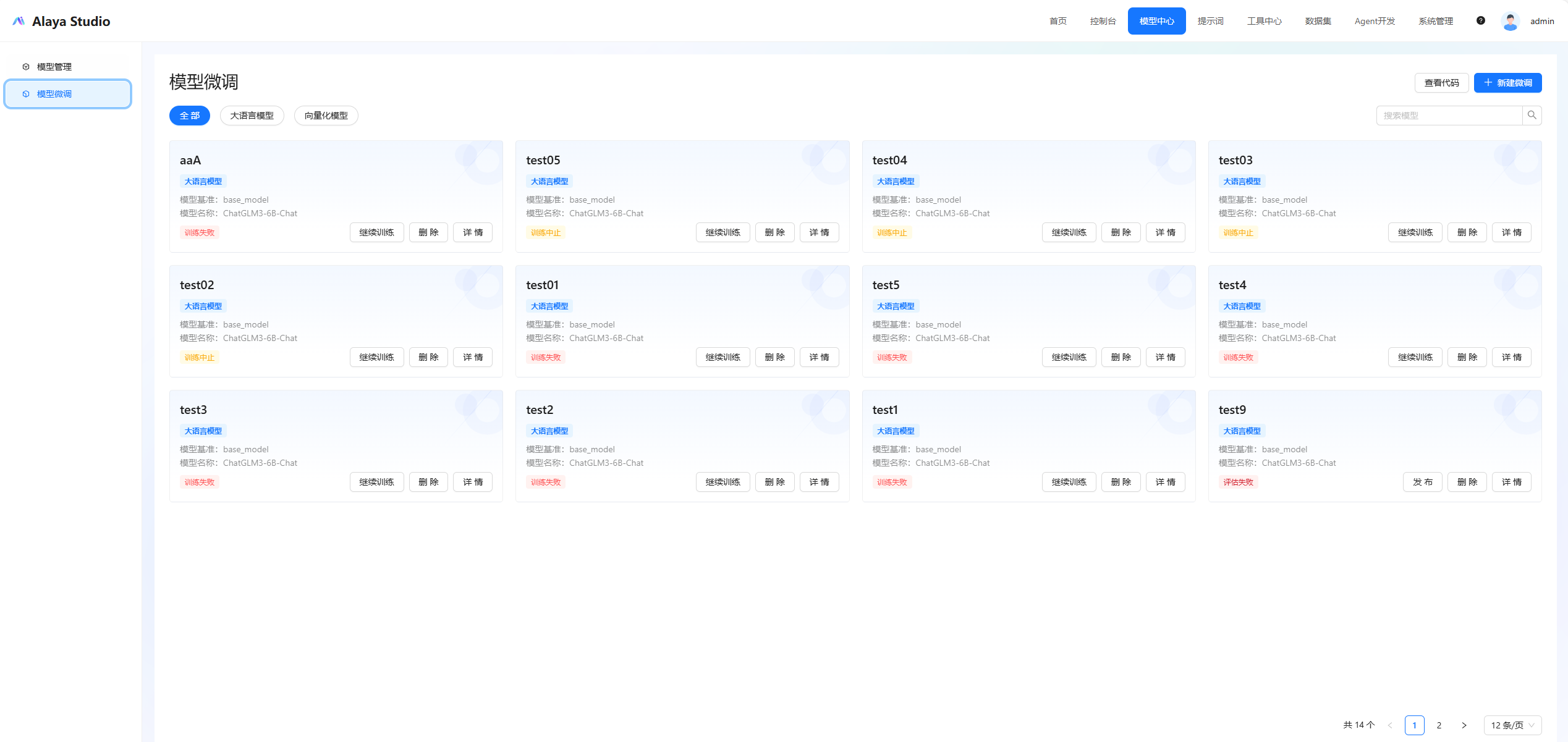Click 发布 on the test9 card

tap(1422, 482)
